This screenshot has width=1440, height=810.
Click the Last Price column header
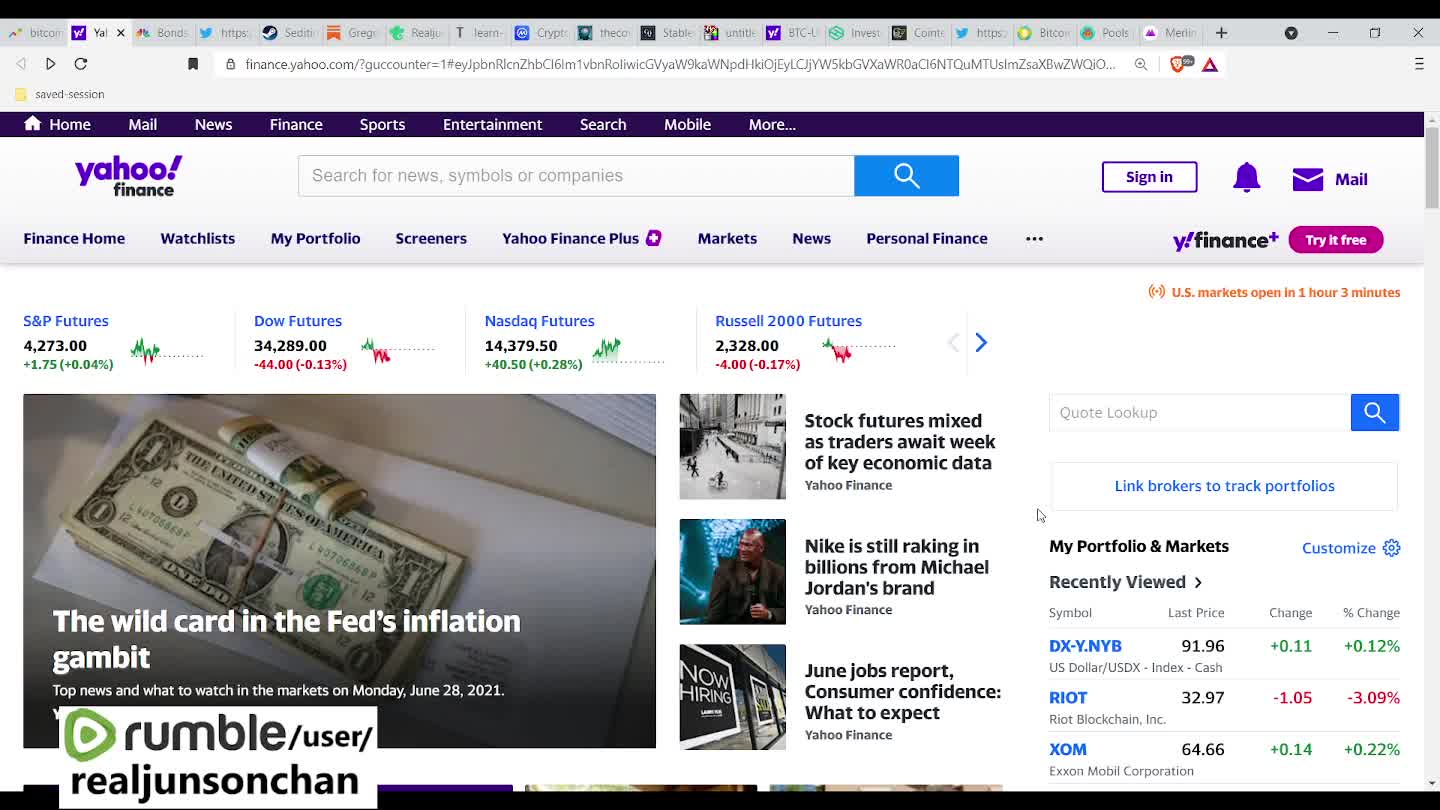click(1196, 613)
